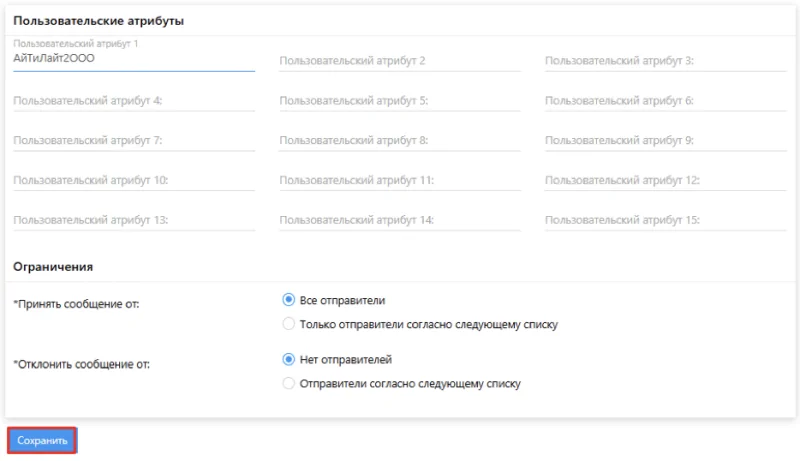Click the Пользовательский атрибут 5 input
The width and height of the screenshot is (800, 461).
click(x=400, y=101)
